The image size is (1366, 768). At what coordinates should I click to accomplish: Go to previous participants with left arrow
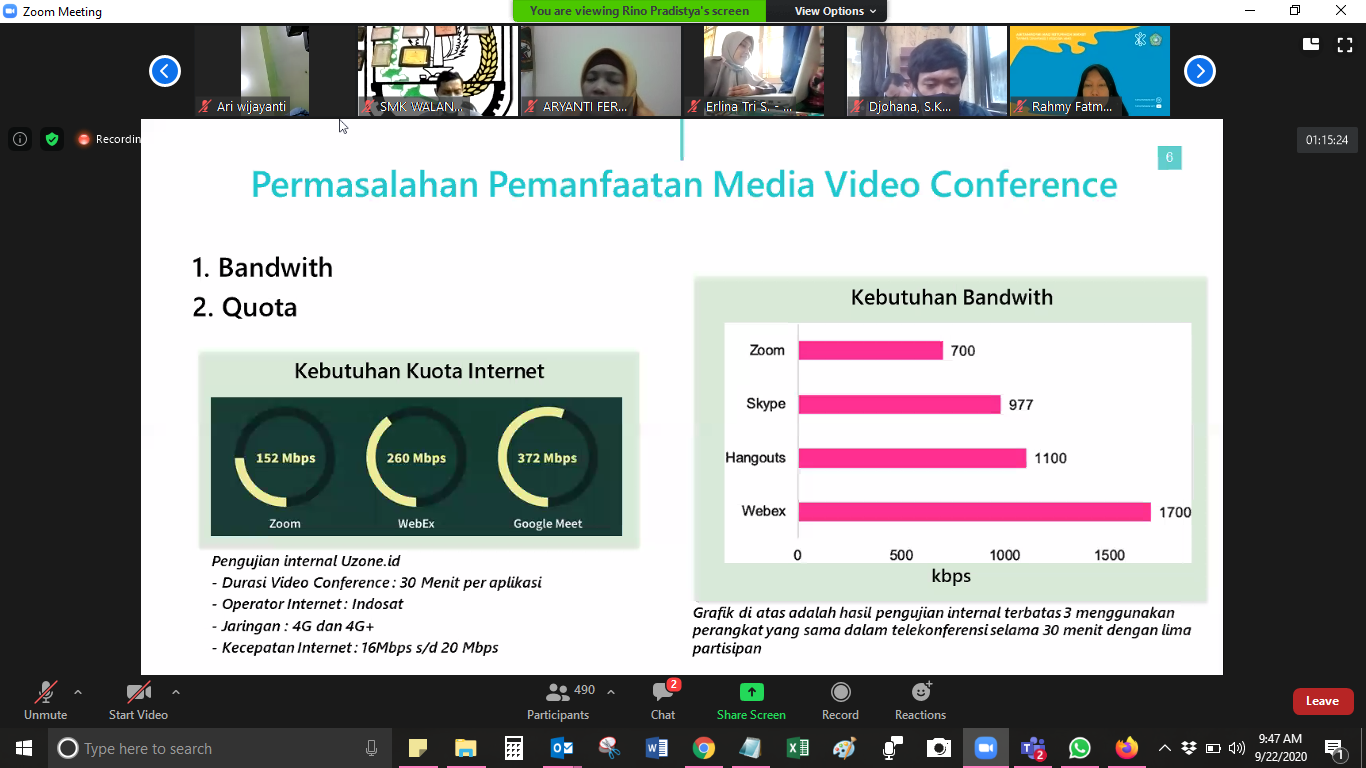click(x=165, y=71)
